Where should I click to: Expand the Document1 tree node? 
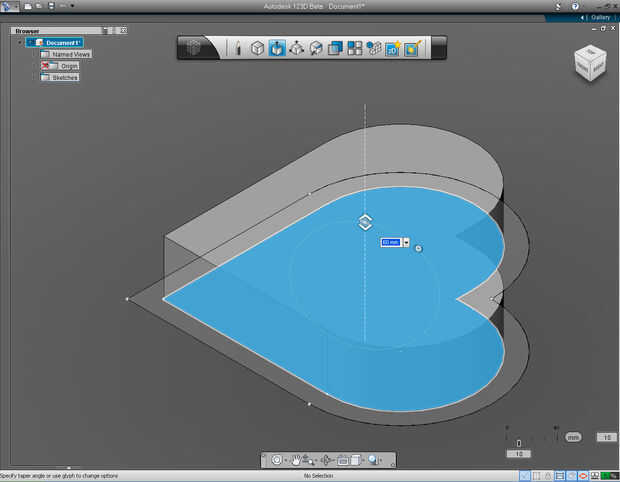point(19,42)
